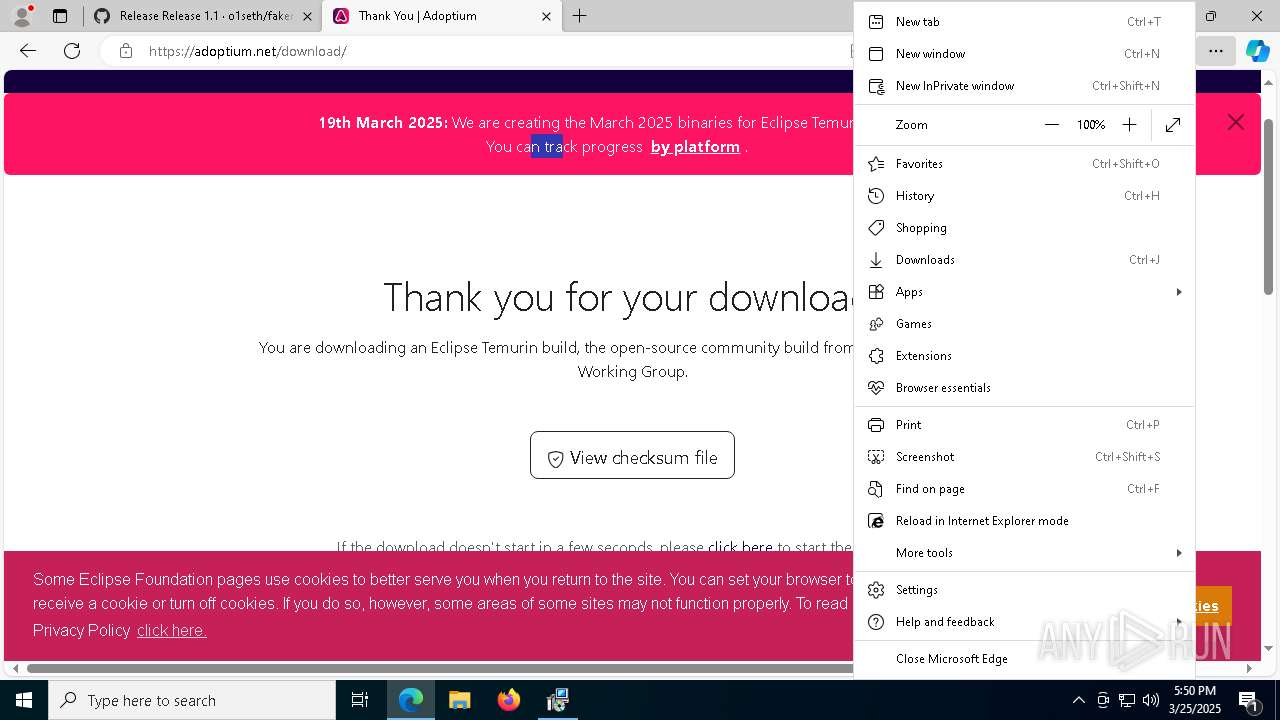Select Find on page
1280x720 pixels.
point(1024,489)
